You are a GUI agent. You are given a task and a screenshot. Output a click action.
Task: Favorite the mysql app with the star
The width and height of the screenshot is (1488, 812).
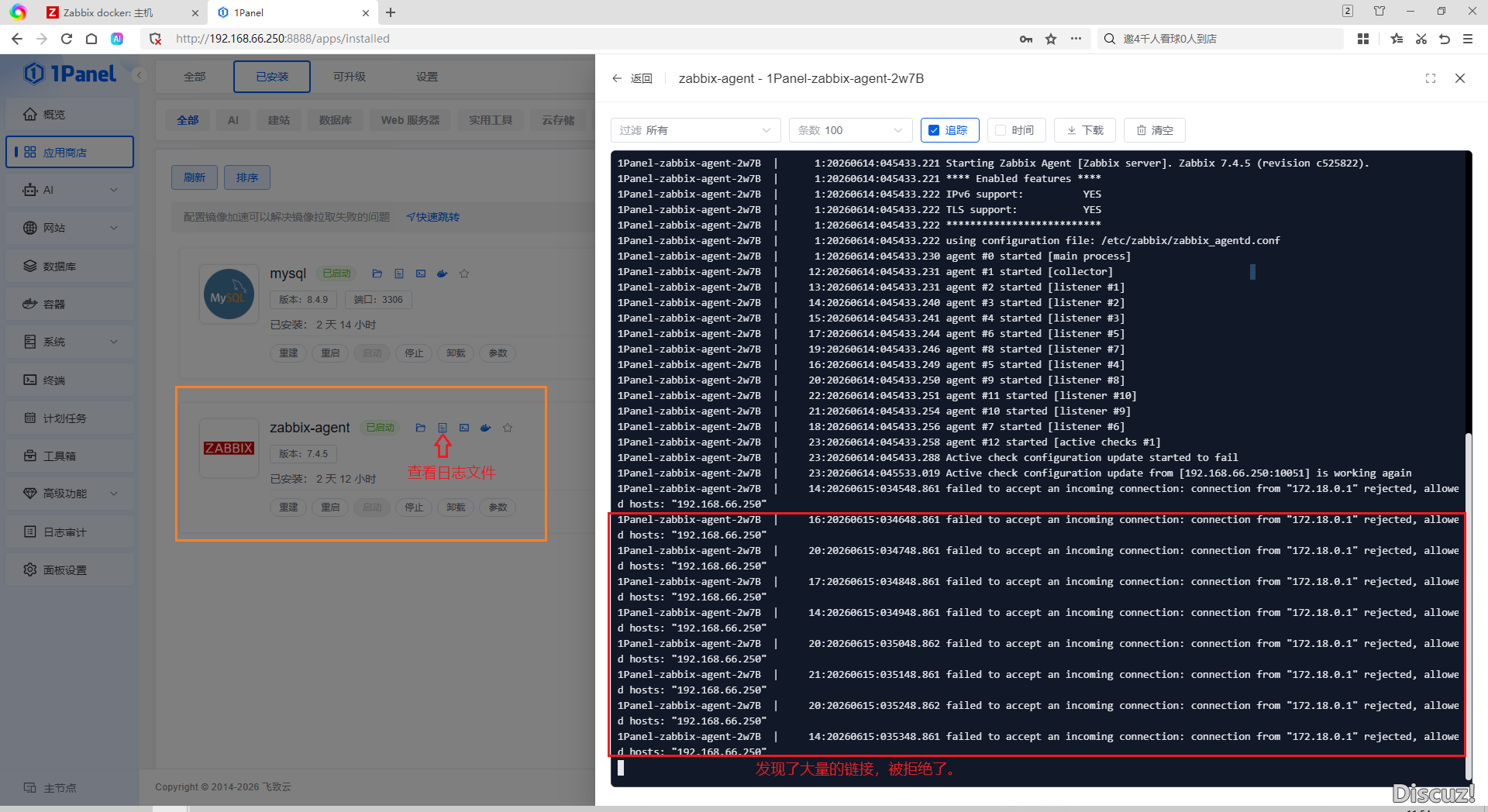point(464,274)
